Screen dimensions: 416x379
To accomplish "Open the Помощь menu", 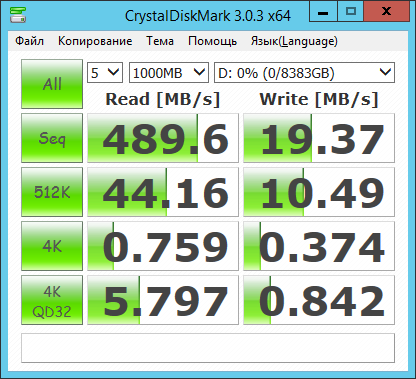I will click(x=212, y=41).
